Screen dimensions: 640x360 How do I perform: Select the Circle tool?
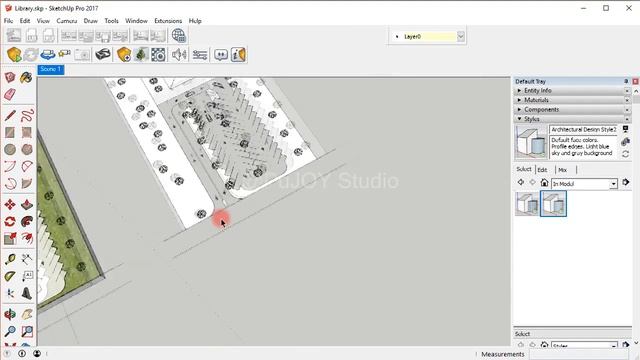click(10, 149)
